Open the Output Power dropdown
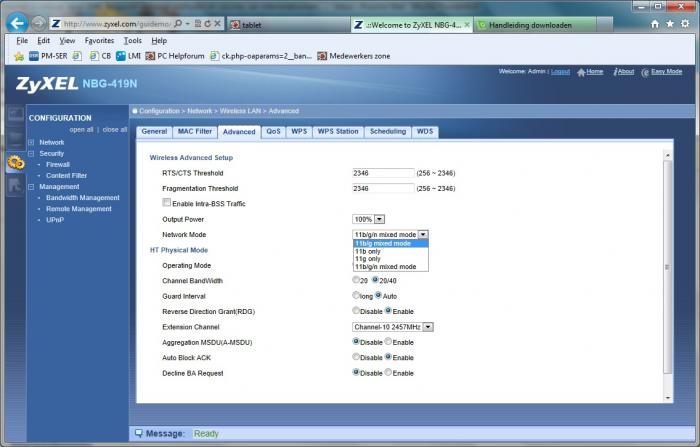This screenshot has width=700, height=447. point(368,219)
